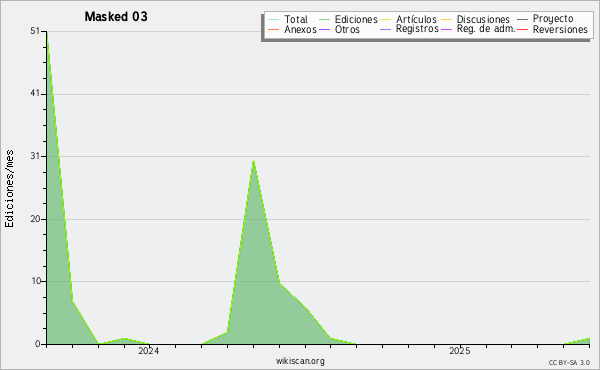This screenshot has height=370, width=600.
Task: Click the Reg. de adm. legend label
Action: click(486, 29)
